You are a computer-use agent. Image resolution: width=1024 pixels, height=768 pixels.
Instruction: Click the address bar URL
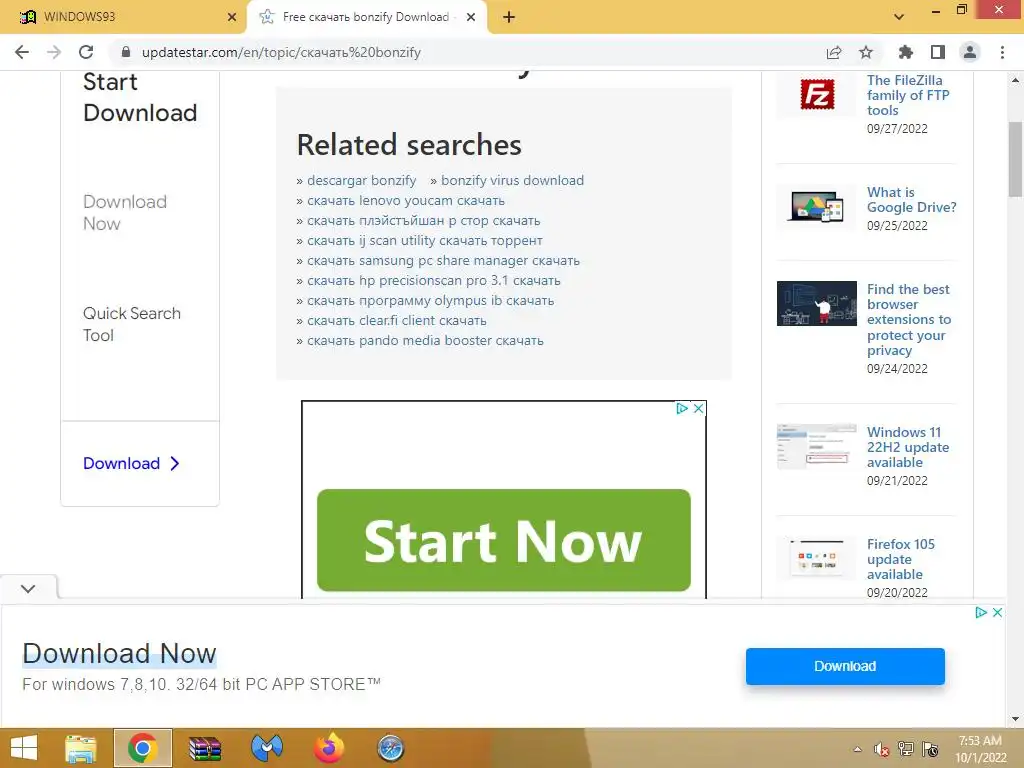tap(281, 52)
